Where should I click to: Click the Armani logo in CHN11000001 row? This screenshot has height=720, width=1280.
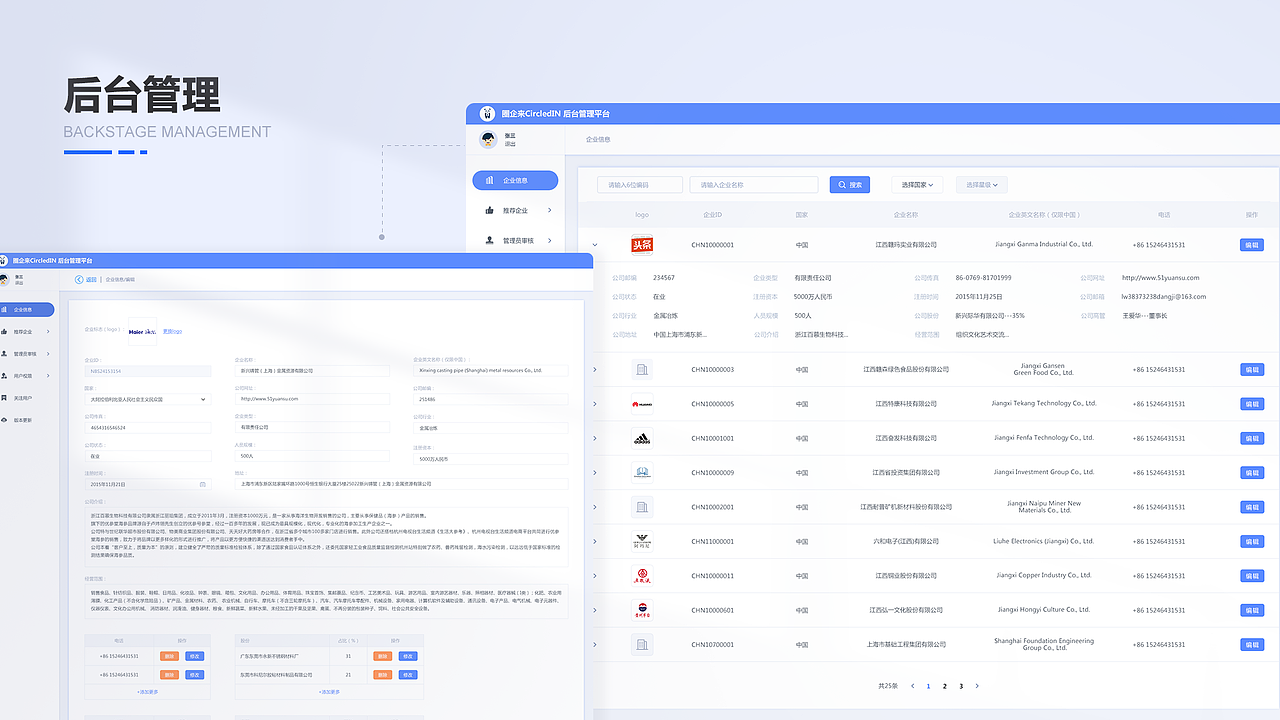[x=642, y=541]
